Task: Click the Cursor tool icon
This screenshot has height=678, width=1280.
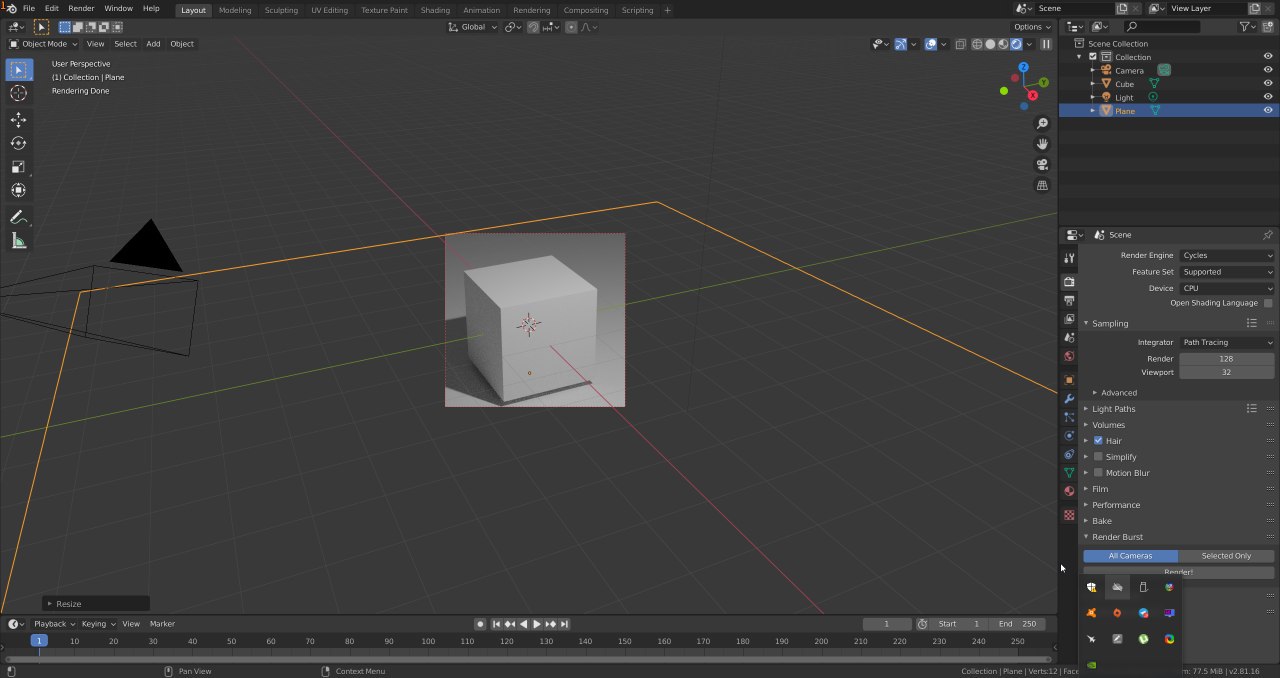Action: 18,93
